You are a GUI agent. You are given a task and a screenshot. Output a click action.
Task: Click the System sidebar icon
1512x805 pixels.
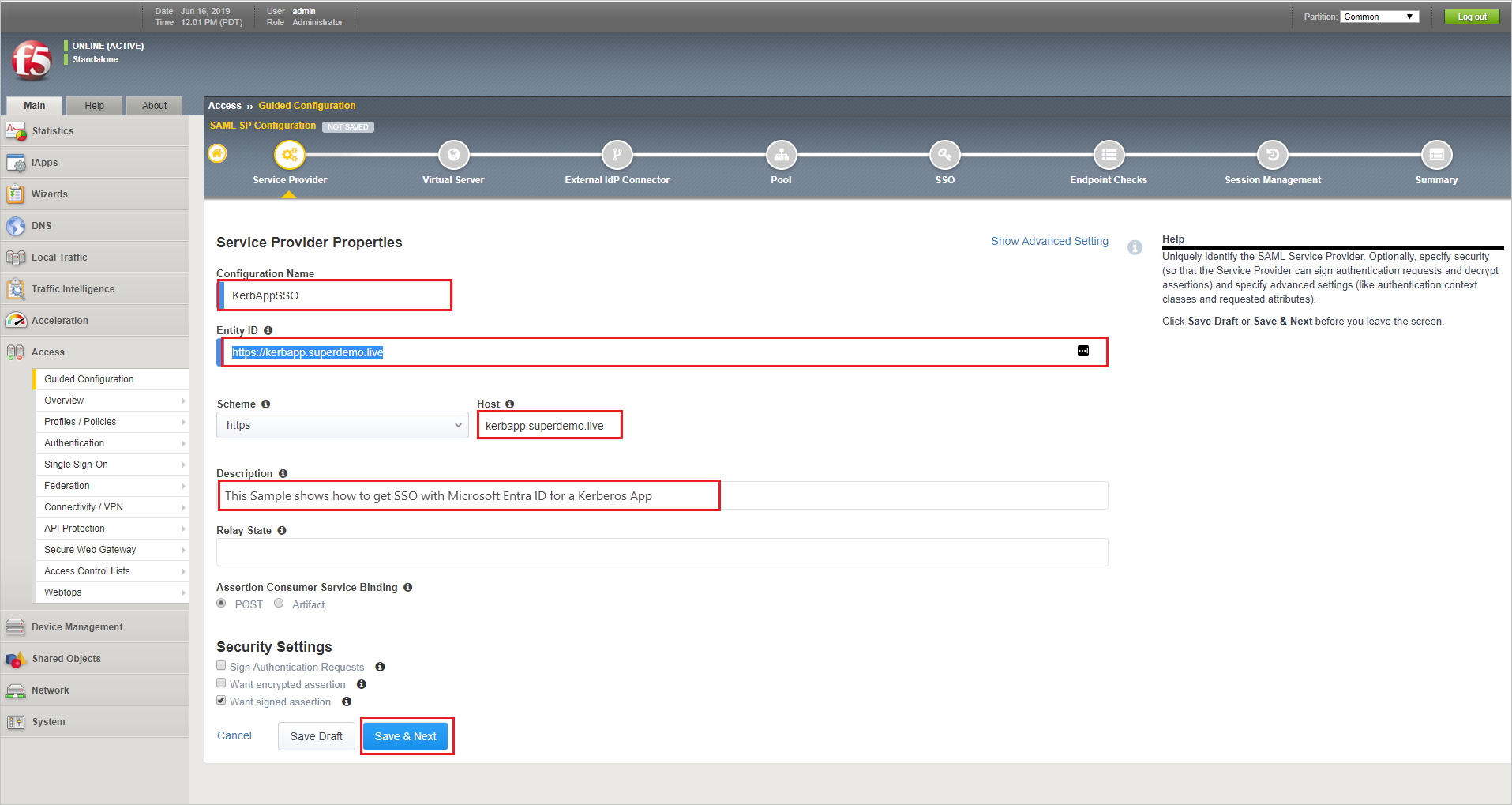[x=16, y=722]
